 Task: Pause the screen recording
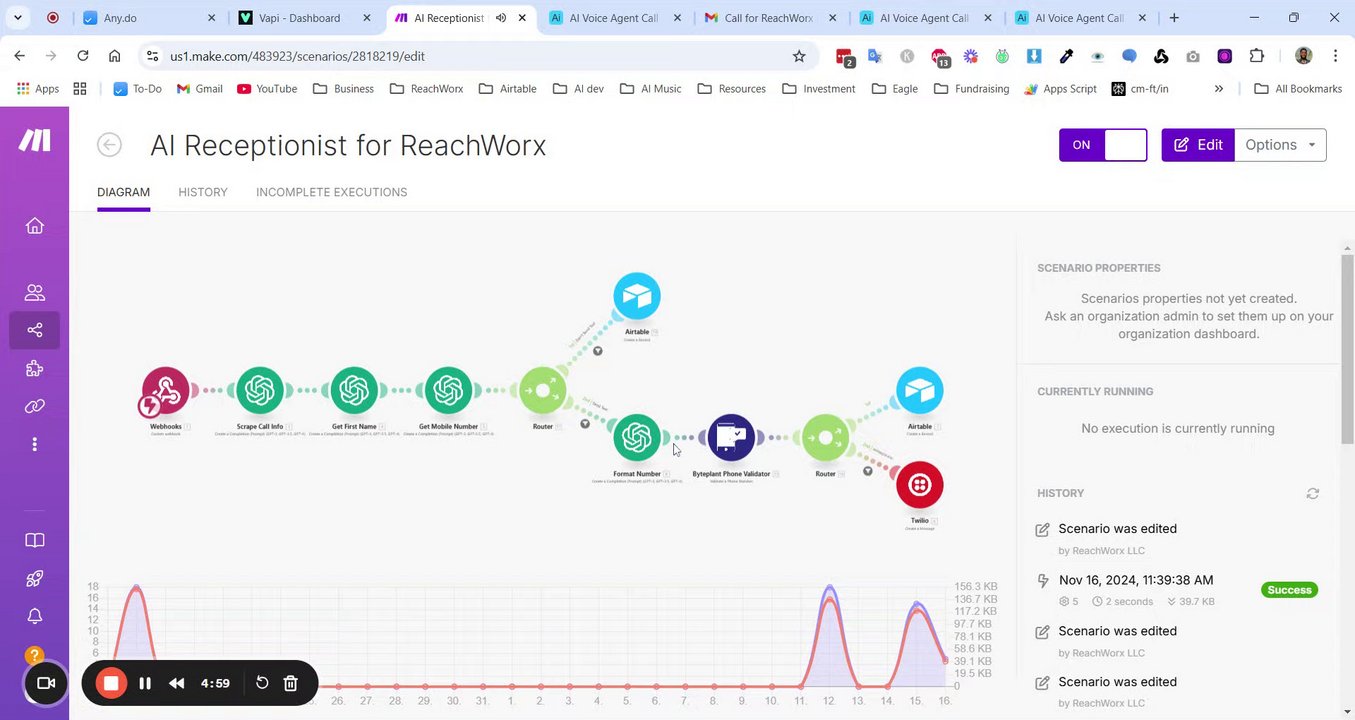point(145,684)
